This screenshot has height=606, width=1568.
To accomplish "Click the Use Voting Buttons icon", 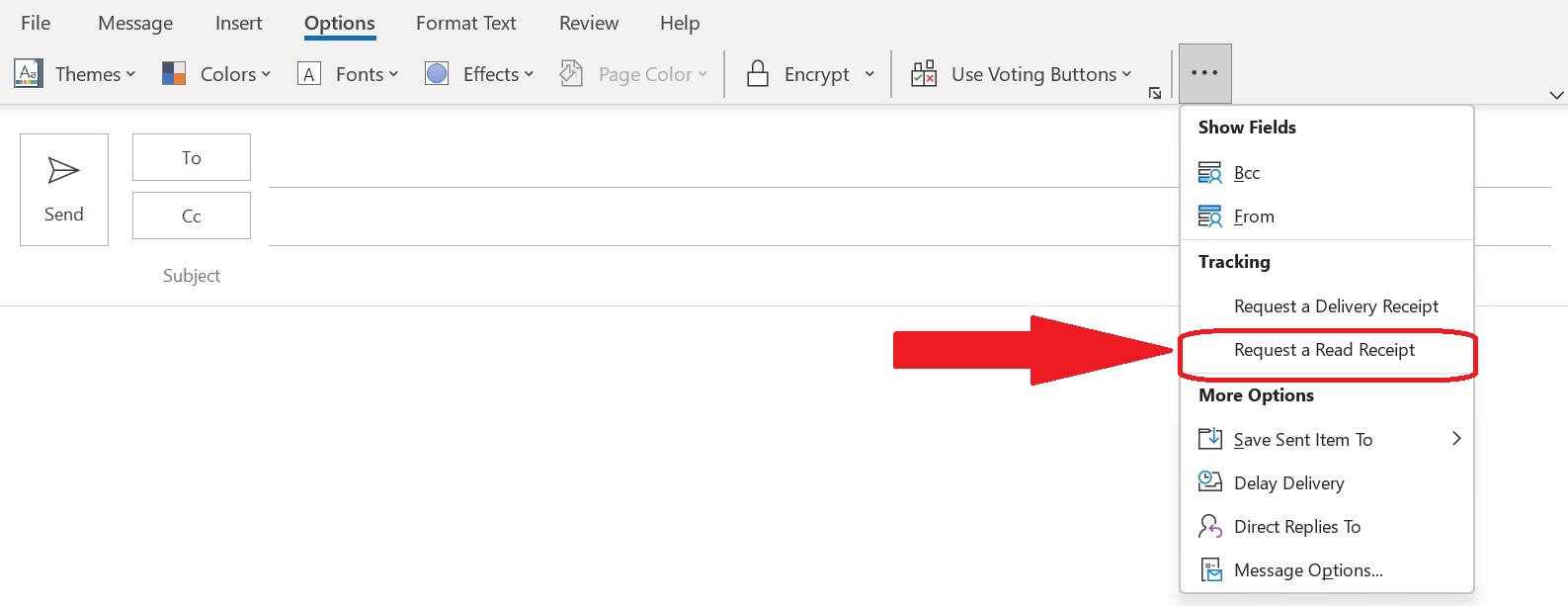I will [924, 74].
